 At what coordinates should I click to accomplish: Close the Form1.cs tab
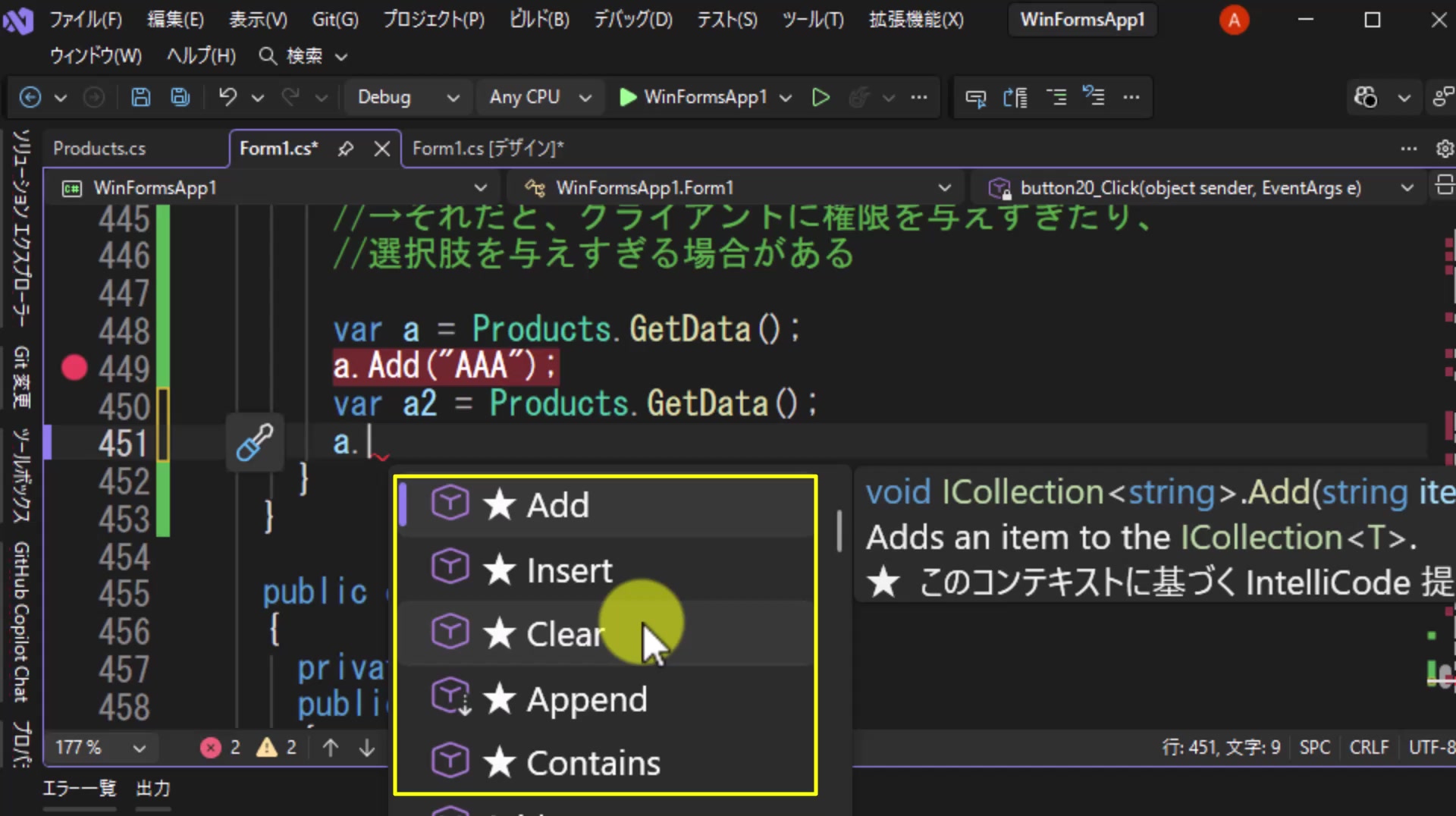[382, 149]
